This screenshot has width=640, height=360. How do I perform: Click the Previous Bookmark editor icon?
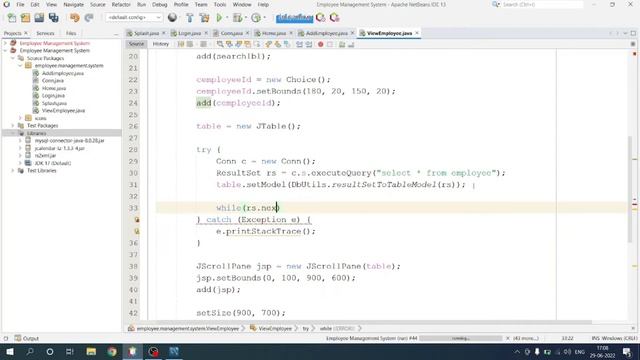coord(269,44)
